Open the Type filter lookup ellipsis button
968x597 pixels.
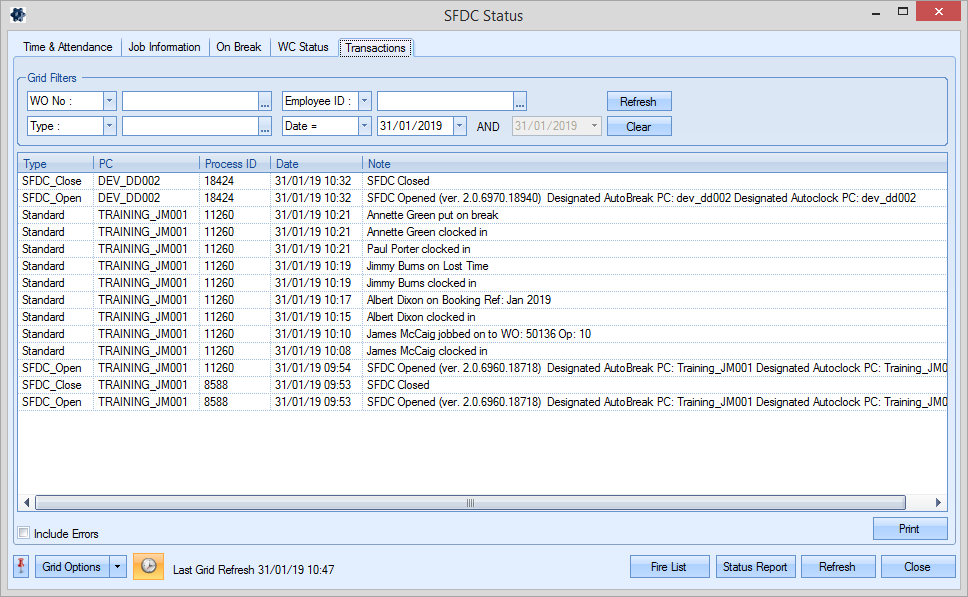[x=265, y=127]
